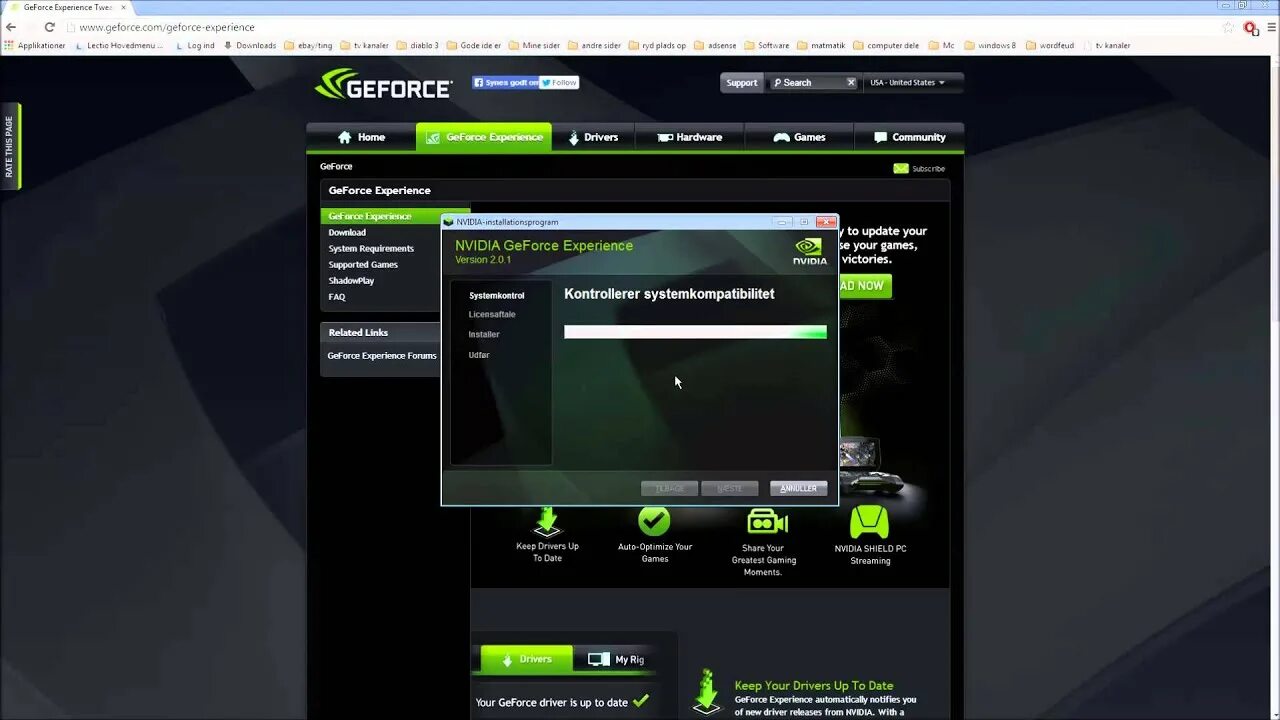Click the NVIDIA SHIELD PC Streaming icon
The height and width of the screenshot is (720, 1280).
[x=869, y=522]
